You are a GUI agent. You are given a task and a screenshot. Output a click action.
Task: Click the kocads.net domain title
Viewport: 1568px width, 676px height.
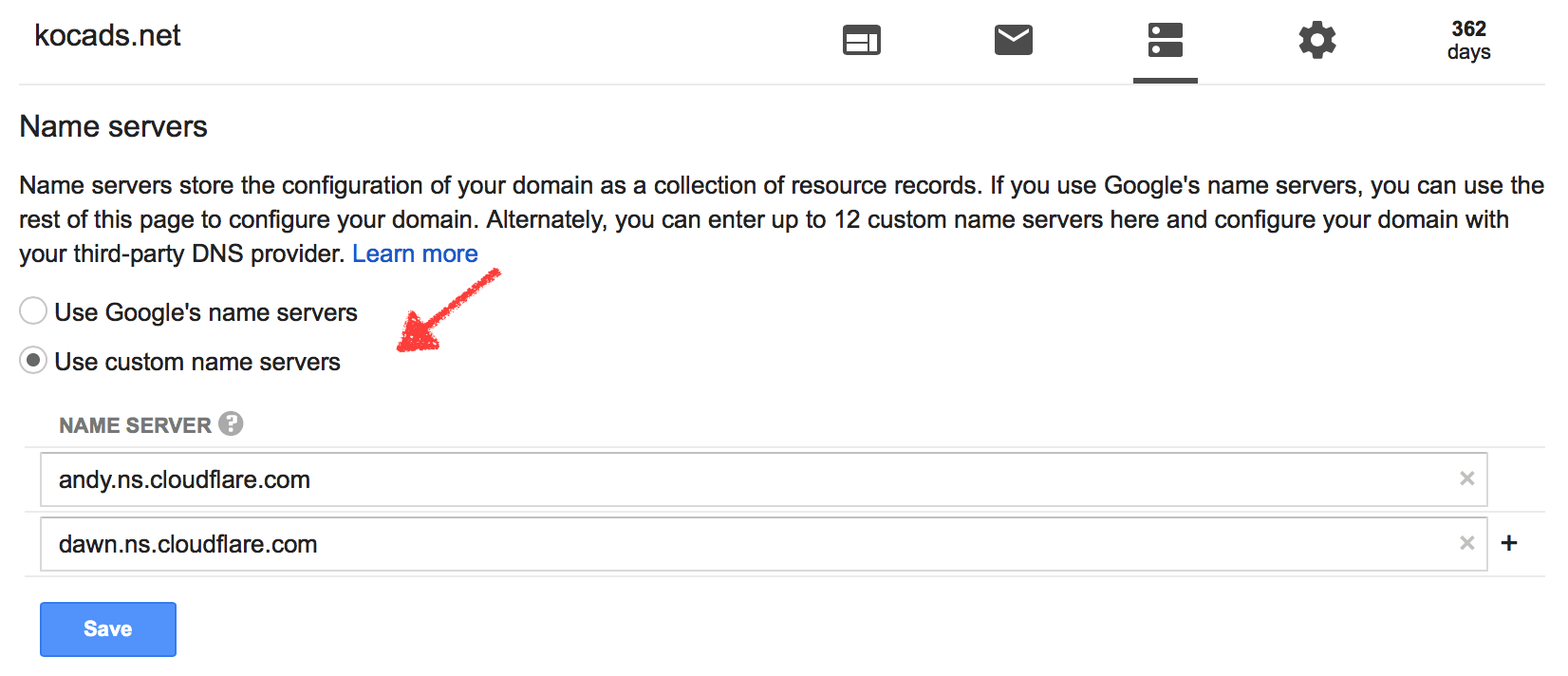pyautogui.click(x=107, y=35)
